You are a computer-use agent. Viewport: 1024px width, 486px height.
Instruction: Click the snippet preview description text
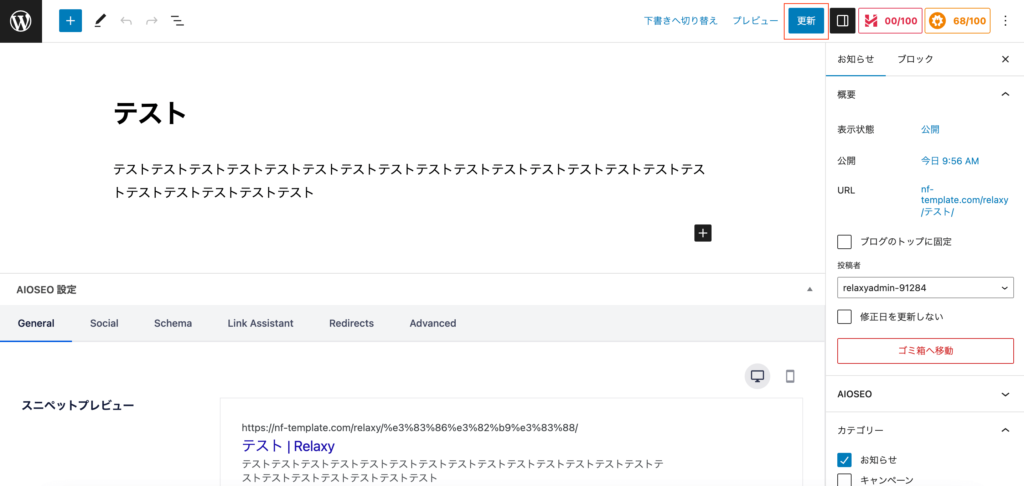pyautogui.click(x=452, y=471)
